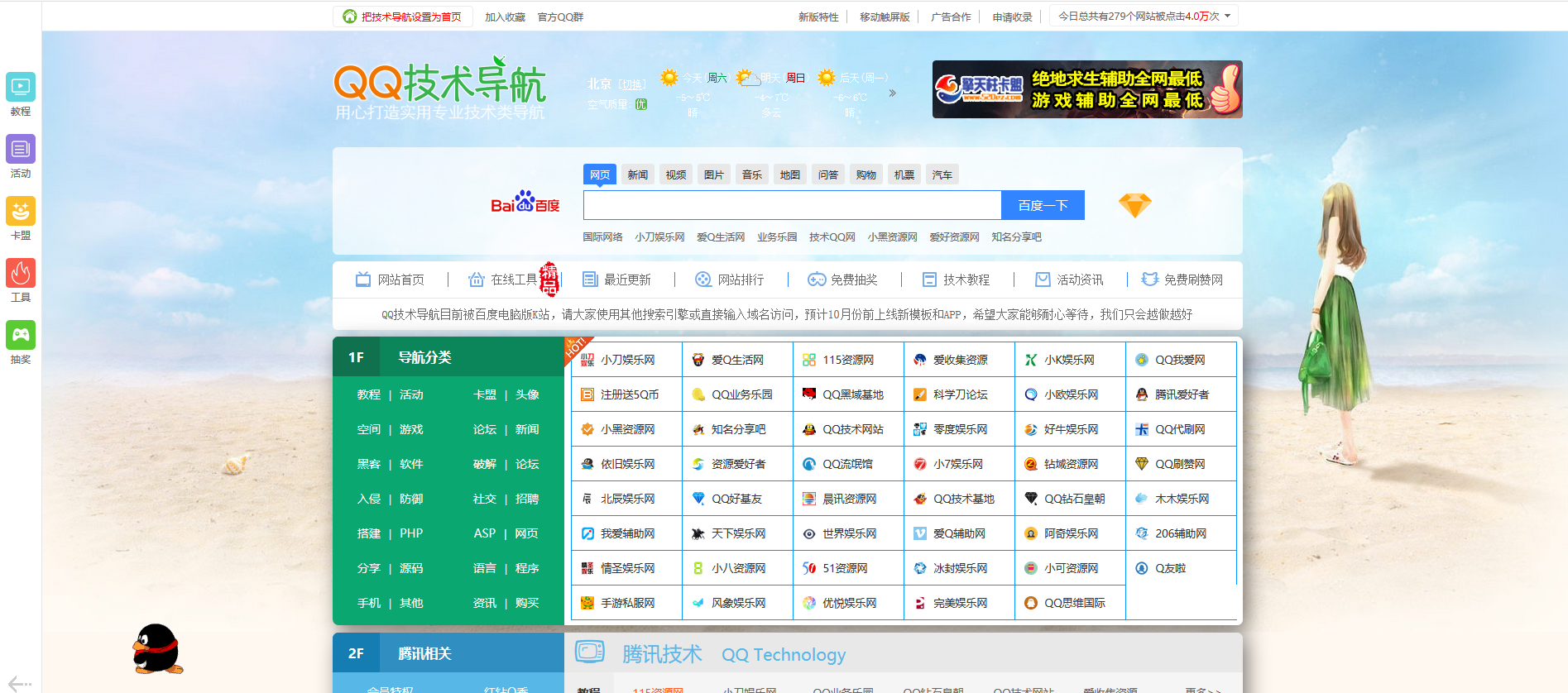Click the 1F 导航分类 header
The width and height of the screenshot is (1568, 693).
point(448,356)
